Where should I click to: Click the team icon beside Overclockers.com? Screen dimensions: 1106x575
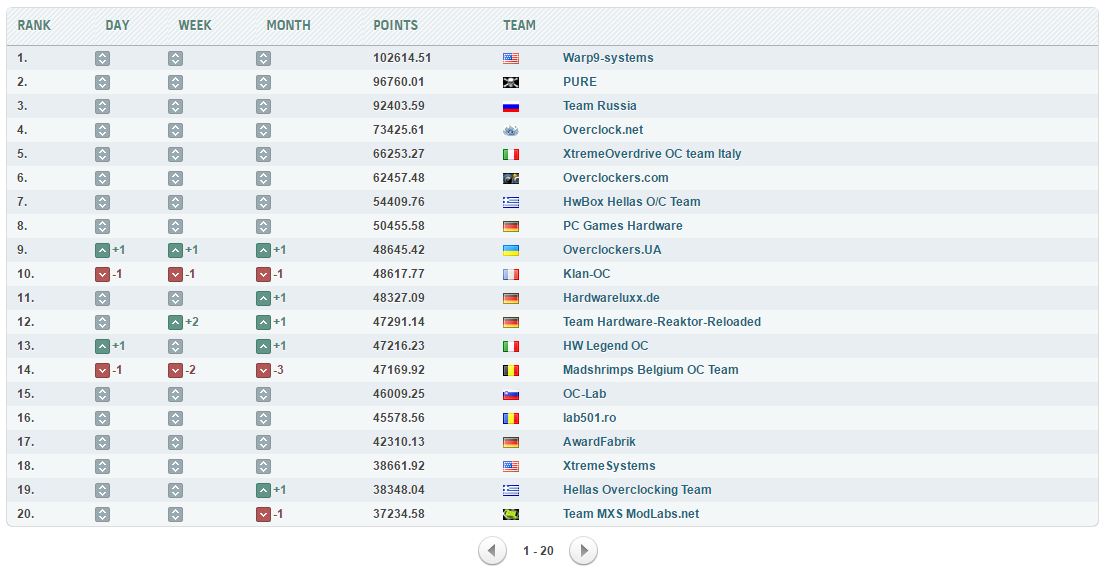click(511, 178)
